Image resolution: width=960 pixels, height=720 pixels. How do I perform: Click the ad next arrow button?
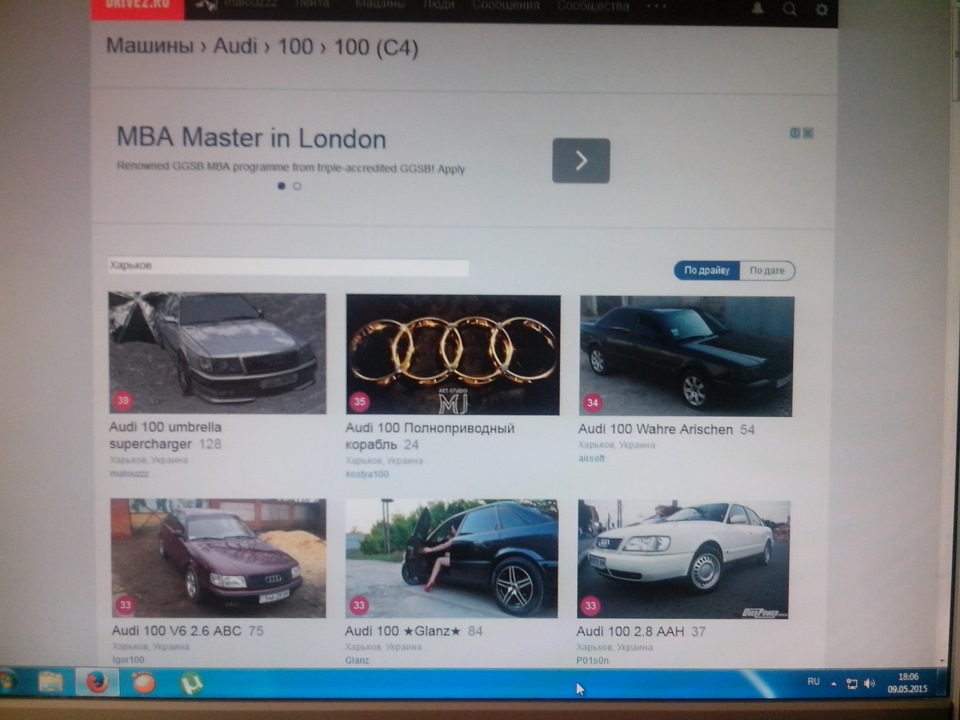(581, 160)
